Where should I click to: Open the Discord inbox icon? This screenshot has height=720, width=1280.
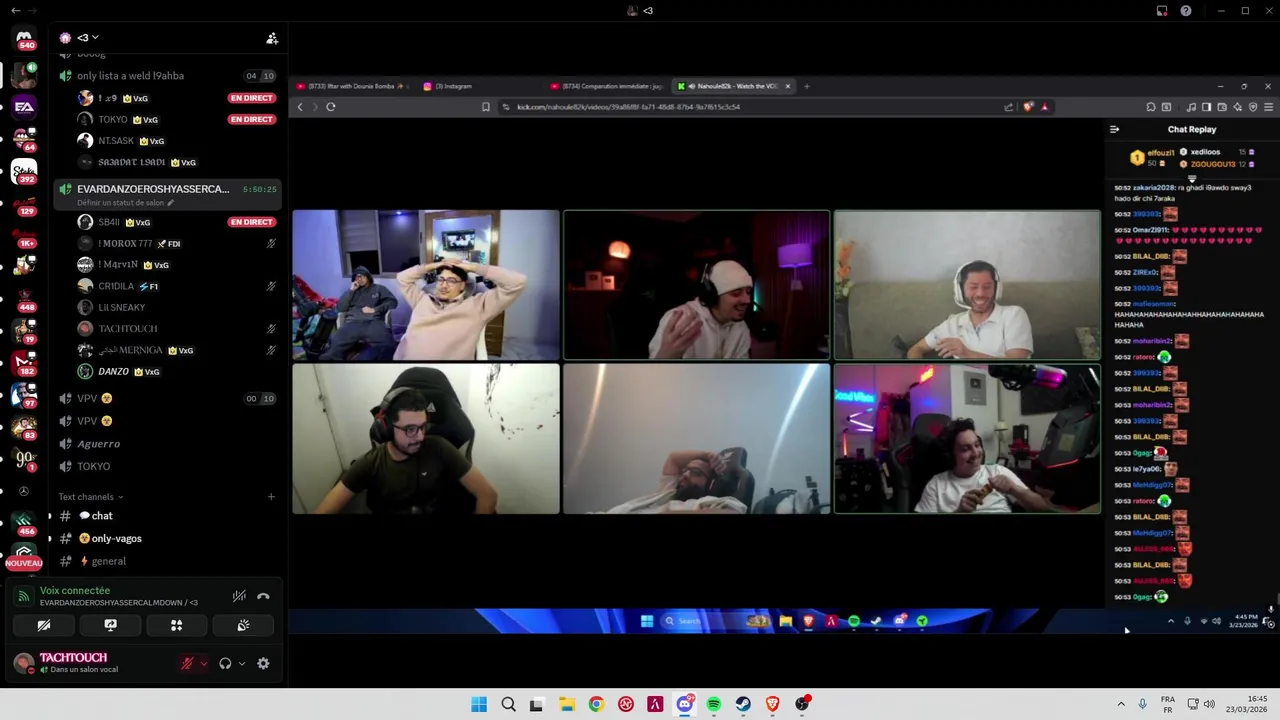click(x=1162, y=11)
